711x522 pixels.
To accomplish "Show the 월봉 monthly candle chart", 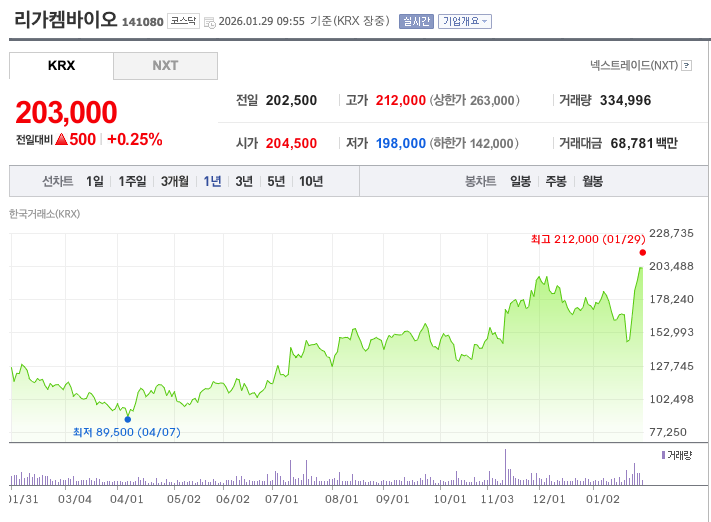I will pyautogui.click(x=592, y=181).
